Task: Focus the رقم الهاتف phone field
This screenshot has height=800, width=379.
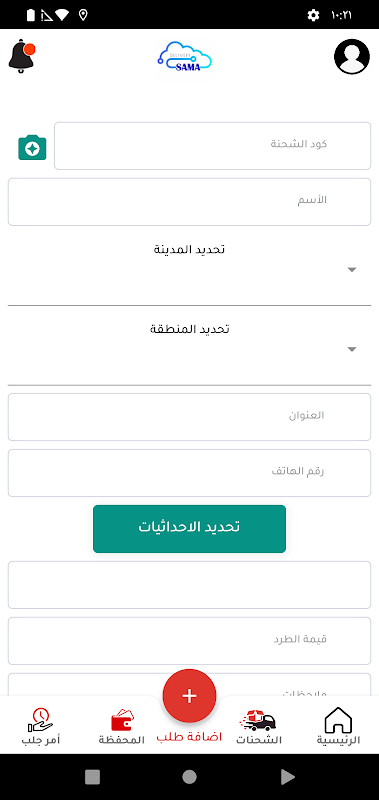Action: [189, 473]
